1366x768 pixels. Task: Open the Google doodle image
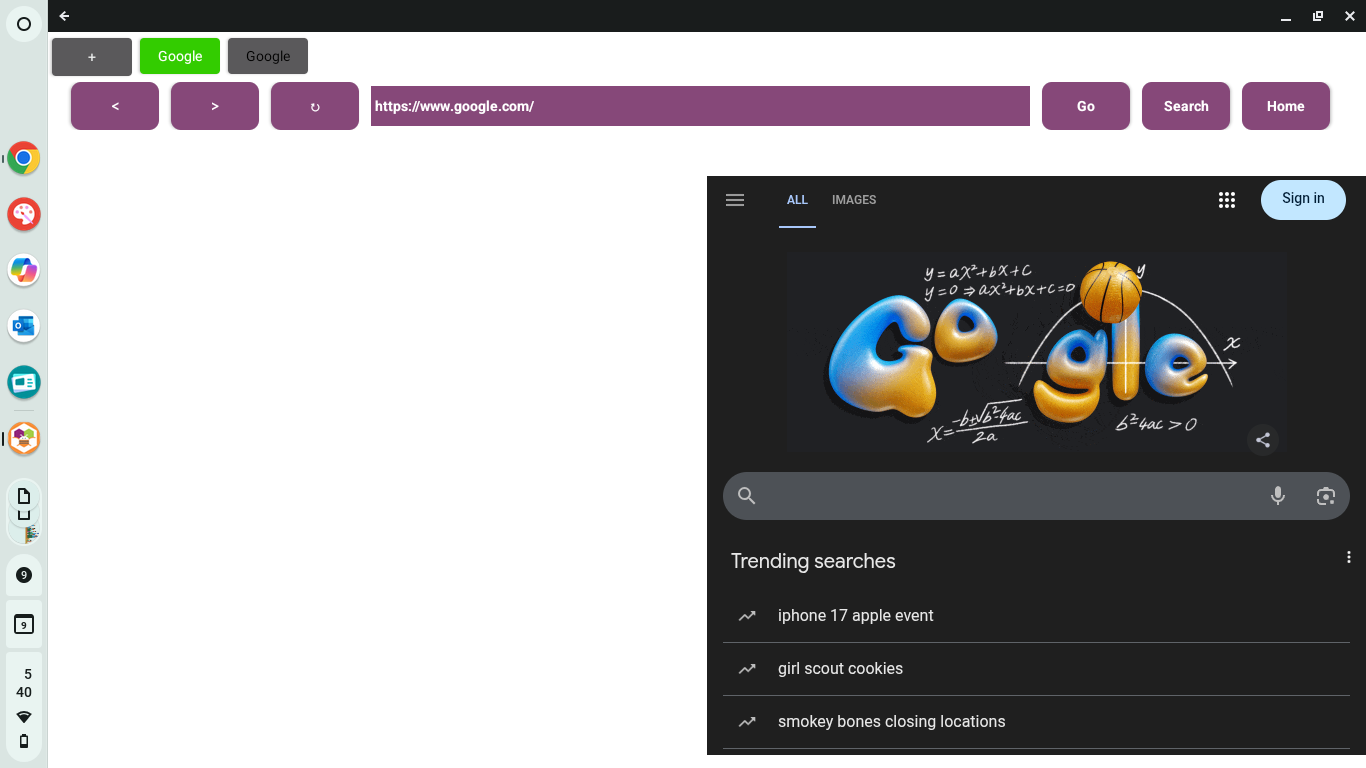pos(1036,351)
